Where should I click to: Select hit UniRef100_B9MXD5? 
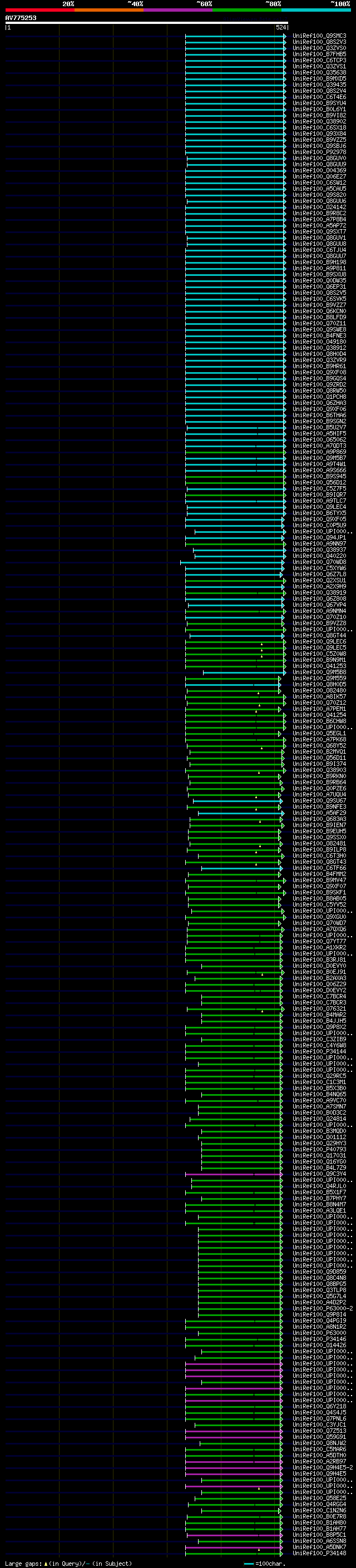pos(319,78)
